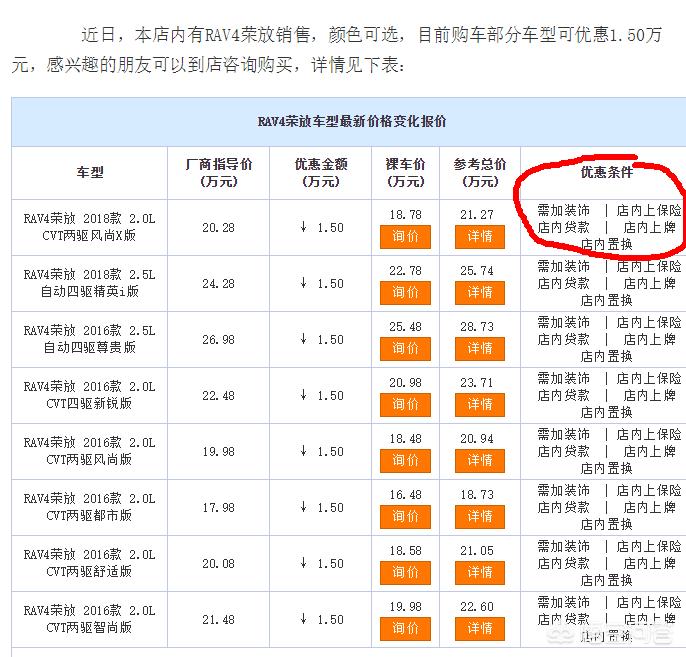Click bare car price 25.48
Screen dimensions: 686x657
406,327
